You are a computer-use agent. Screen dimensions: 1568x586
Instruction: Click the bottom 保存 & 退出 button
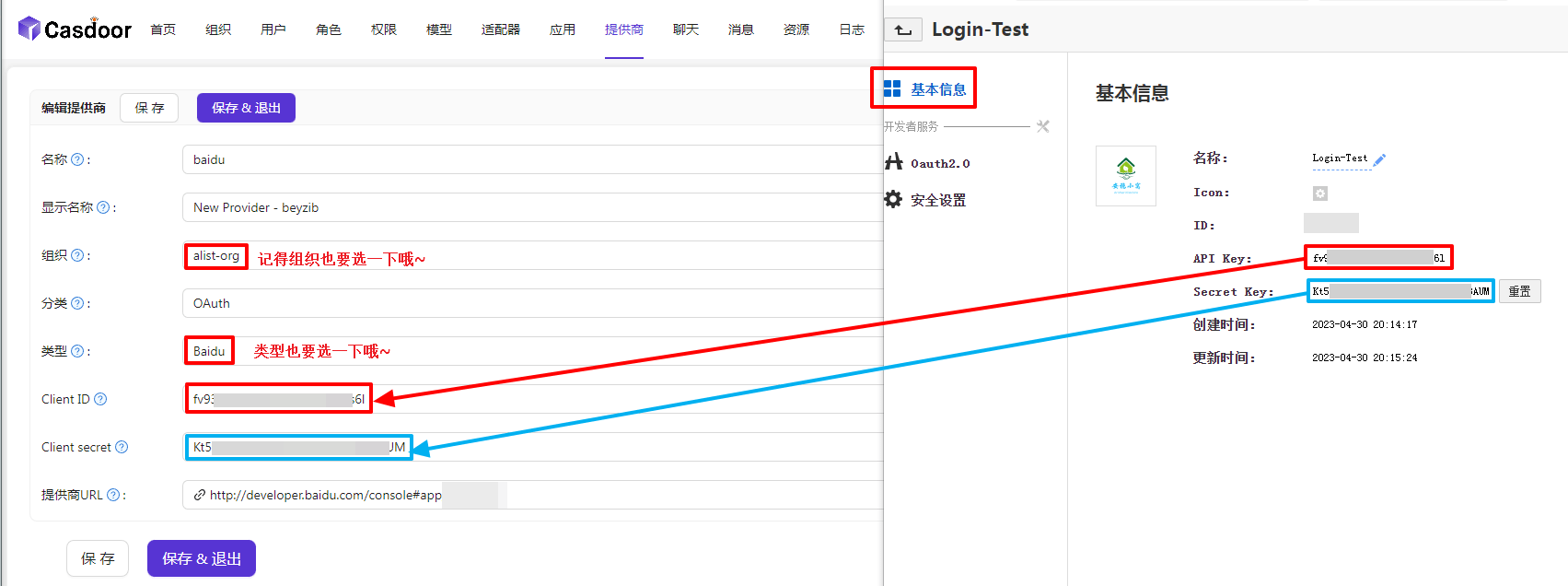pyautogui.click(x=202, y=558)
